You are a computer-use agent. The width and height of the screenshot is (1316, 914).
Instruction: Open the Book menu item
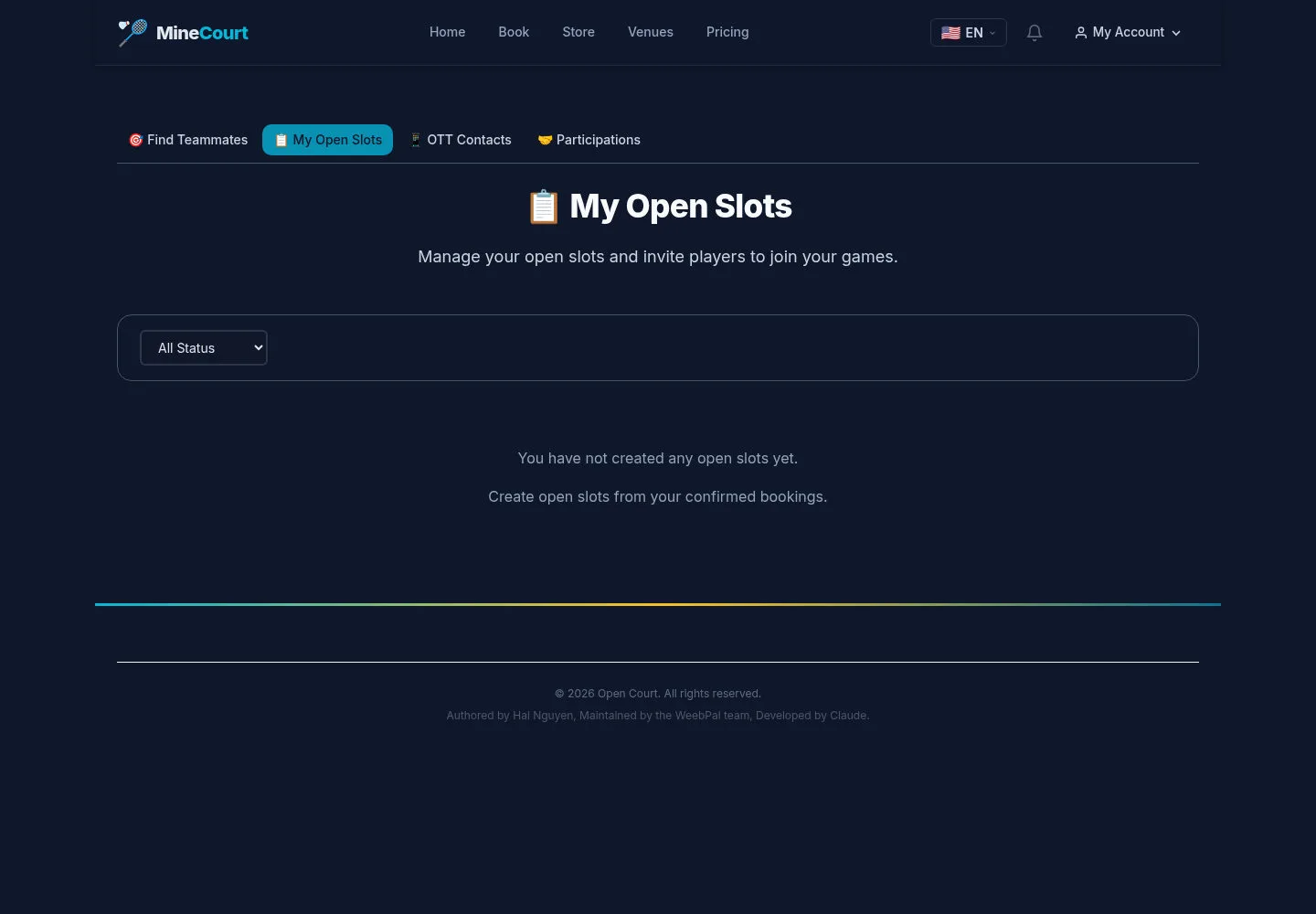click(x=514, y=32)
